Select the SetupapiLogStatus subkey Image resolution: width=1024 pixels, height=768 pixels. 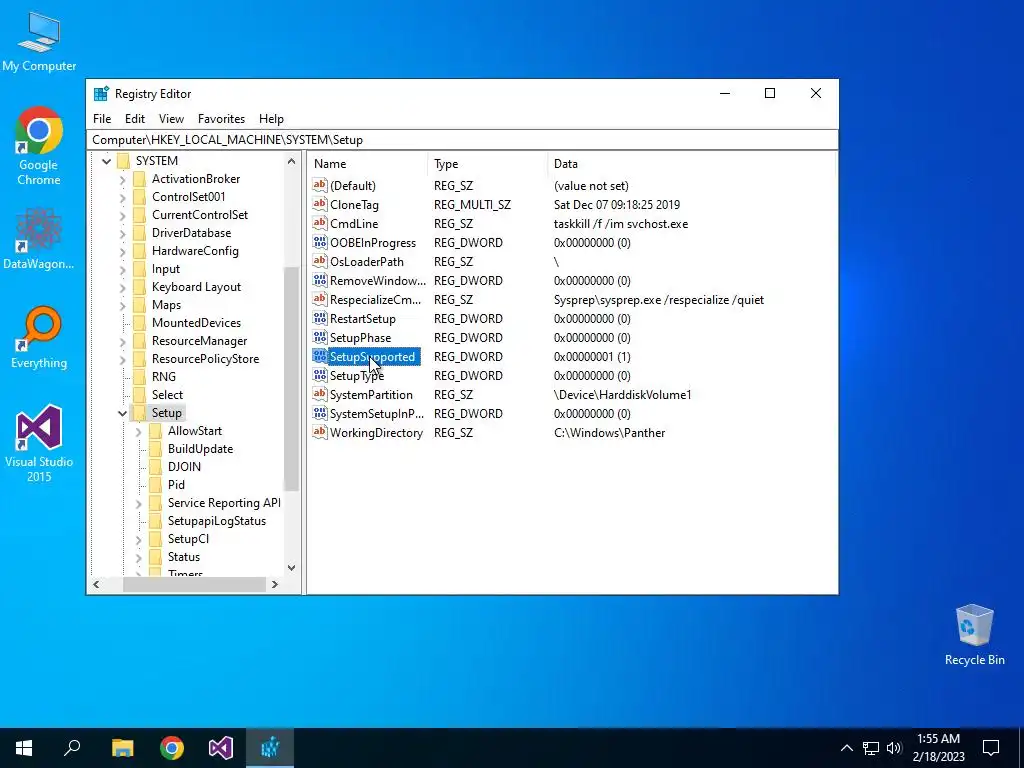[x=217, y=520]
